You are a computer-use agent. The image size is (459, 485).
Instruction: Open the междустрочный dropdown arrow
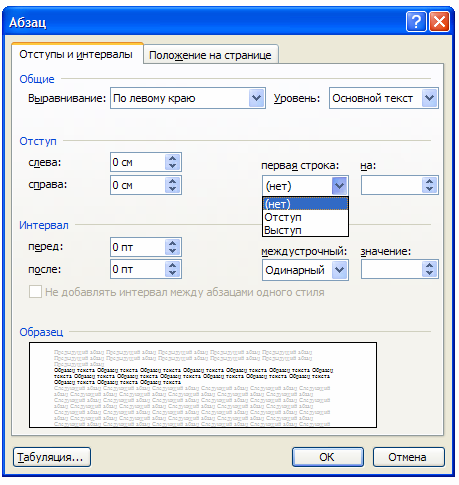click(x=339, y=270)
